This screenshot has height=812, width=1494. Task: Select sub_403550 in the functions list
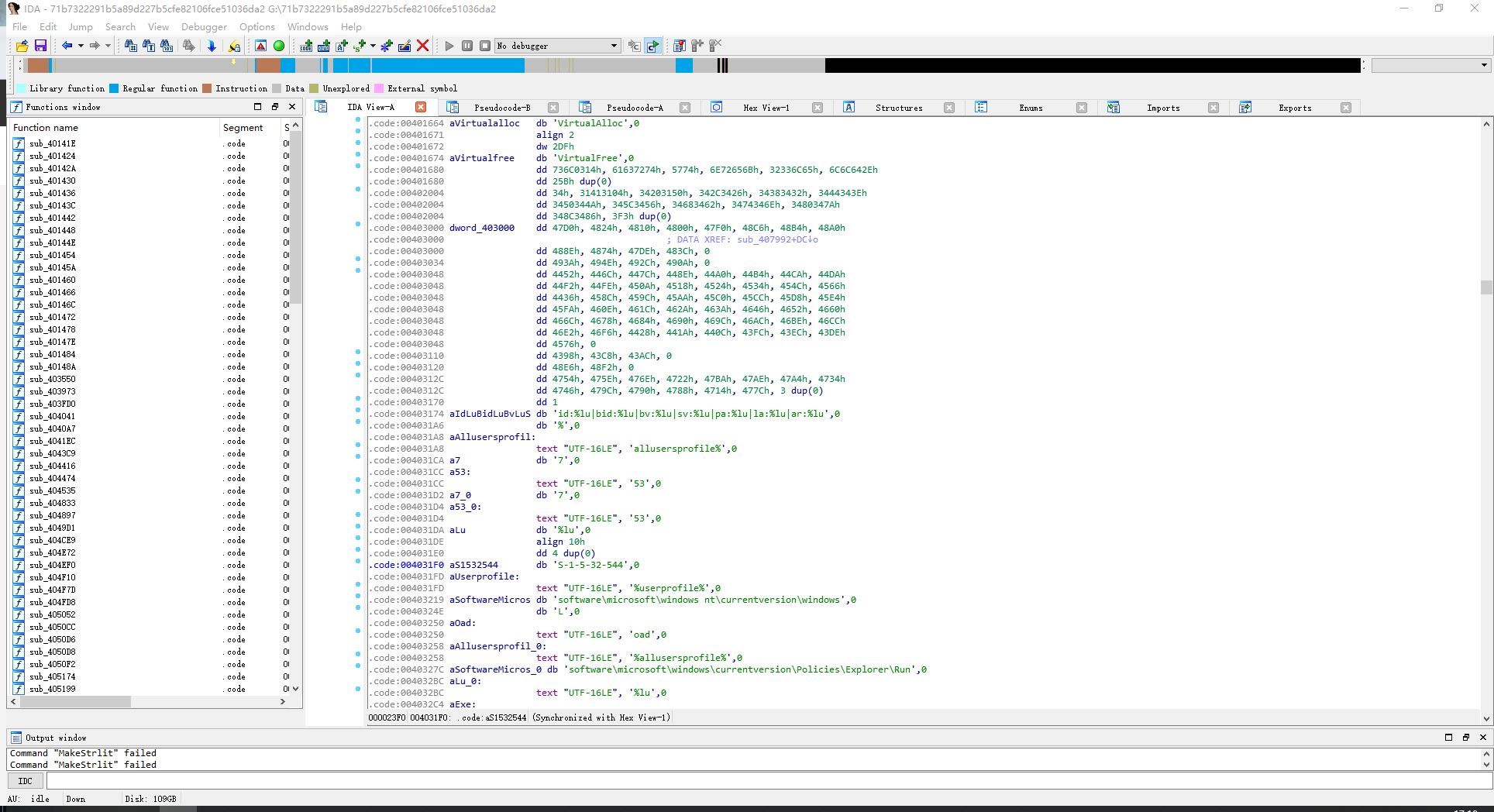(x=53, y=379)
